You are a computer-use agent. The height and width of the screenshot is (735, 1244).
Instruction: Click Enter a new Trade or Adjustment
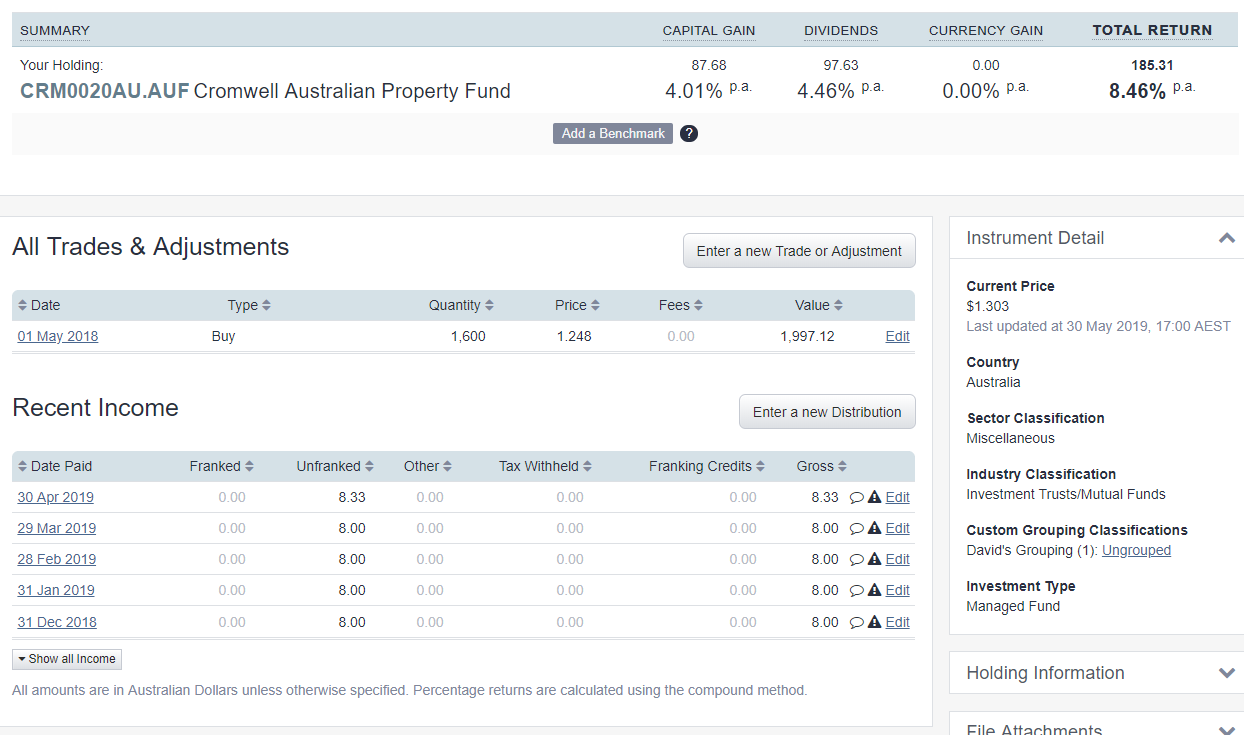click(798, 250)
